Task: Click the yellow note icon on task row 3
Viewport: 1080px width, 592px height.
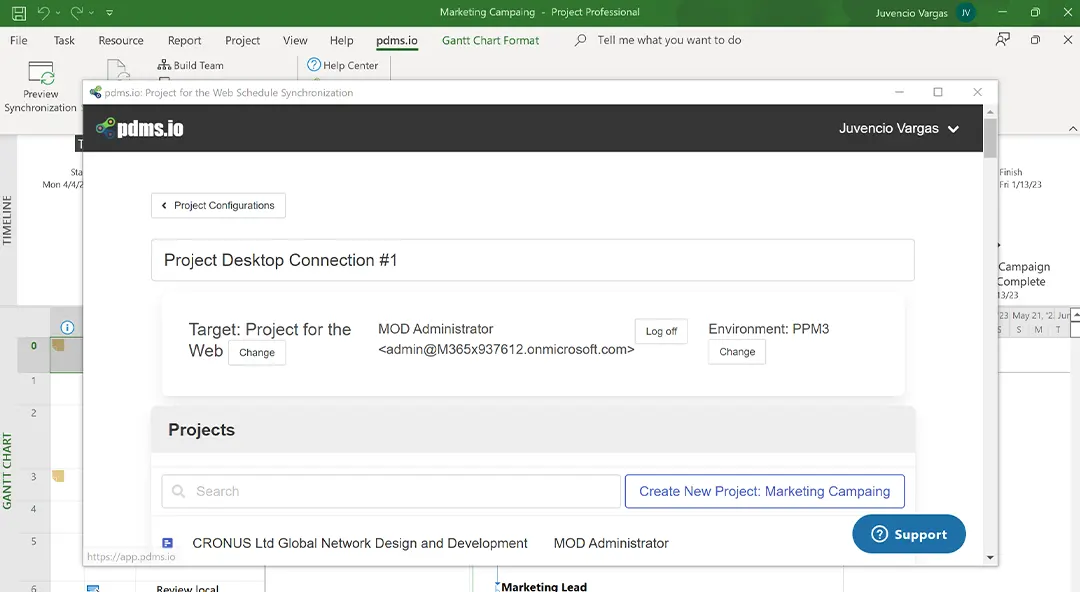Action: 58,476
